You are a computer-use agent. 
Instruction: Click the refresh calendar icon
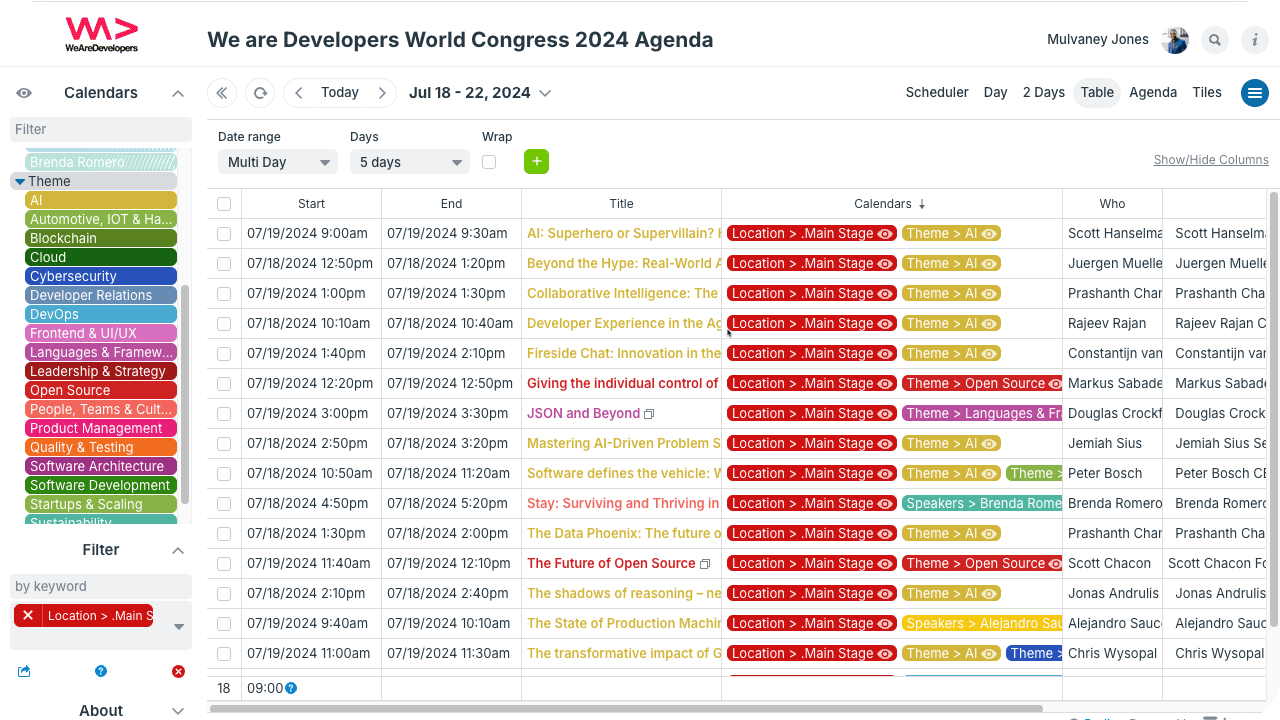(260, 93)
